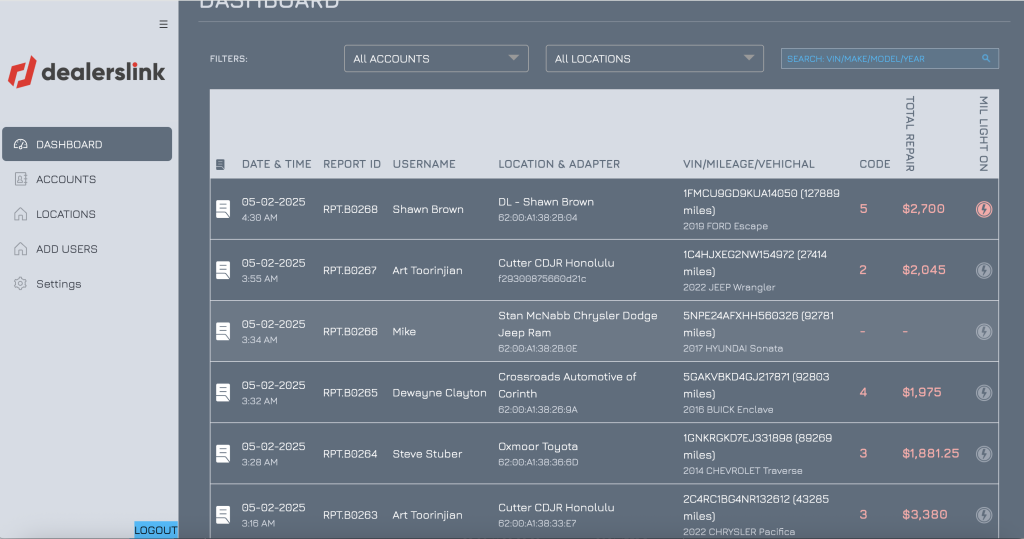Expand the All LOCATIONS dropdown

[x=654, y=59]
